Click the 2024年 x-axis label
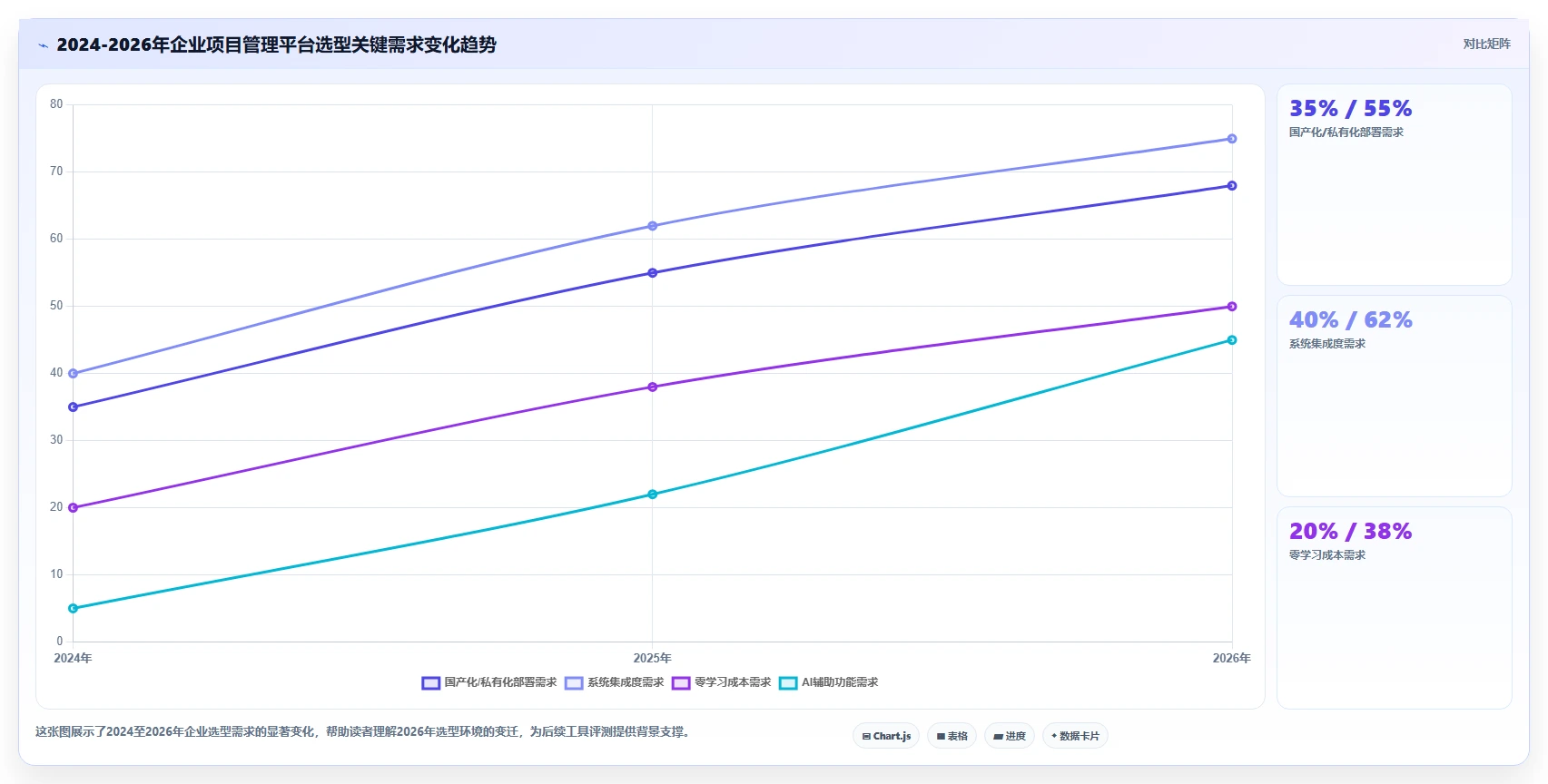This screenshot has width=1548, height=784. 73,658
